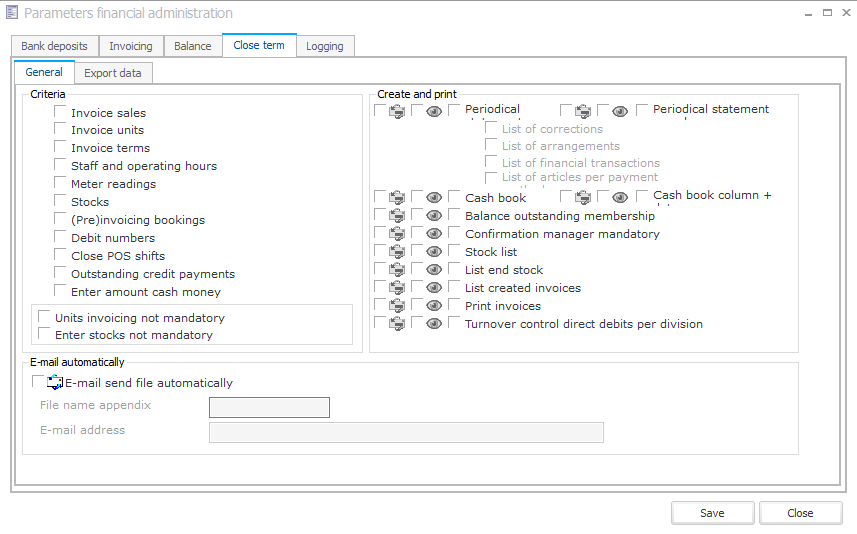Open the Bank deposits tab
Viewport: 857px width, 534px height.
(55, 46)
